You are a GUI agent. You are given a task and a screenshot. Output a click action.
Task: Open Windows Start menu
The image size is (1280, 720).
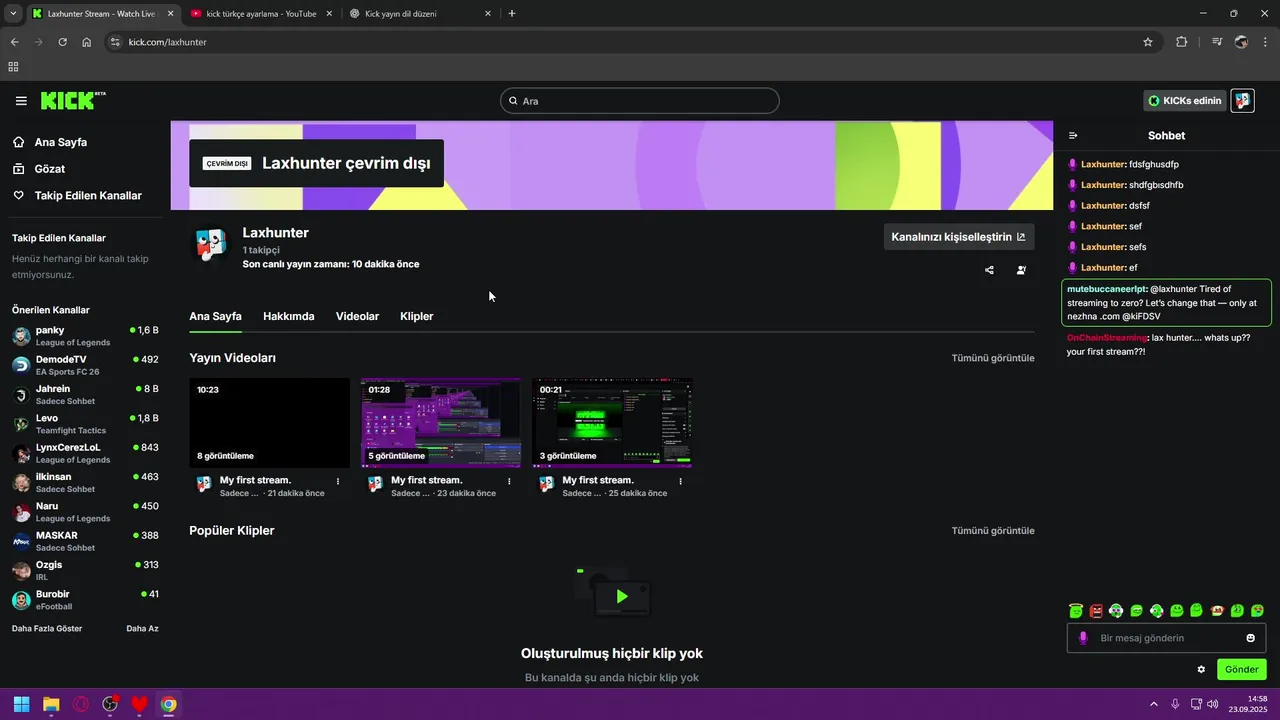pyautogui.click(x=21, y=704)
